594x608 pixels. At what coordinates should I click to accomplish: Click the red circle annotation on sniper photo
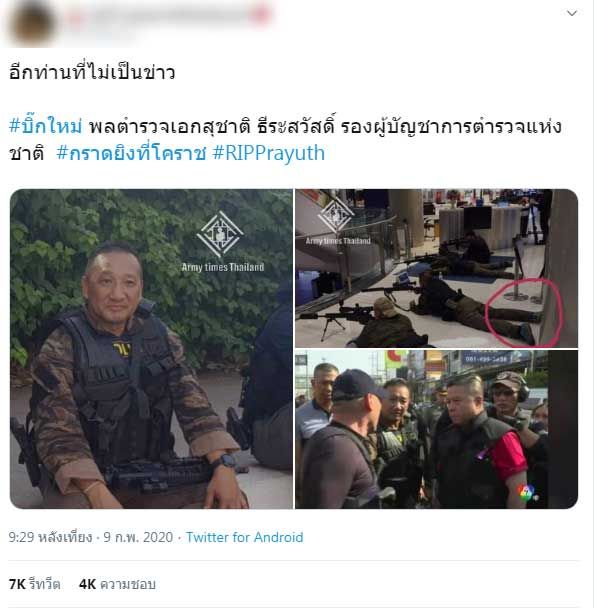(523, 312)
